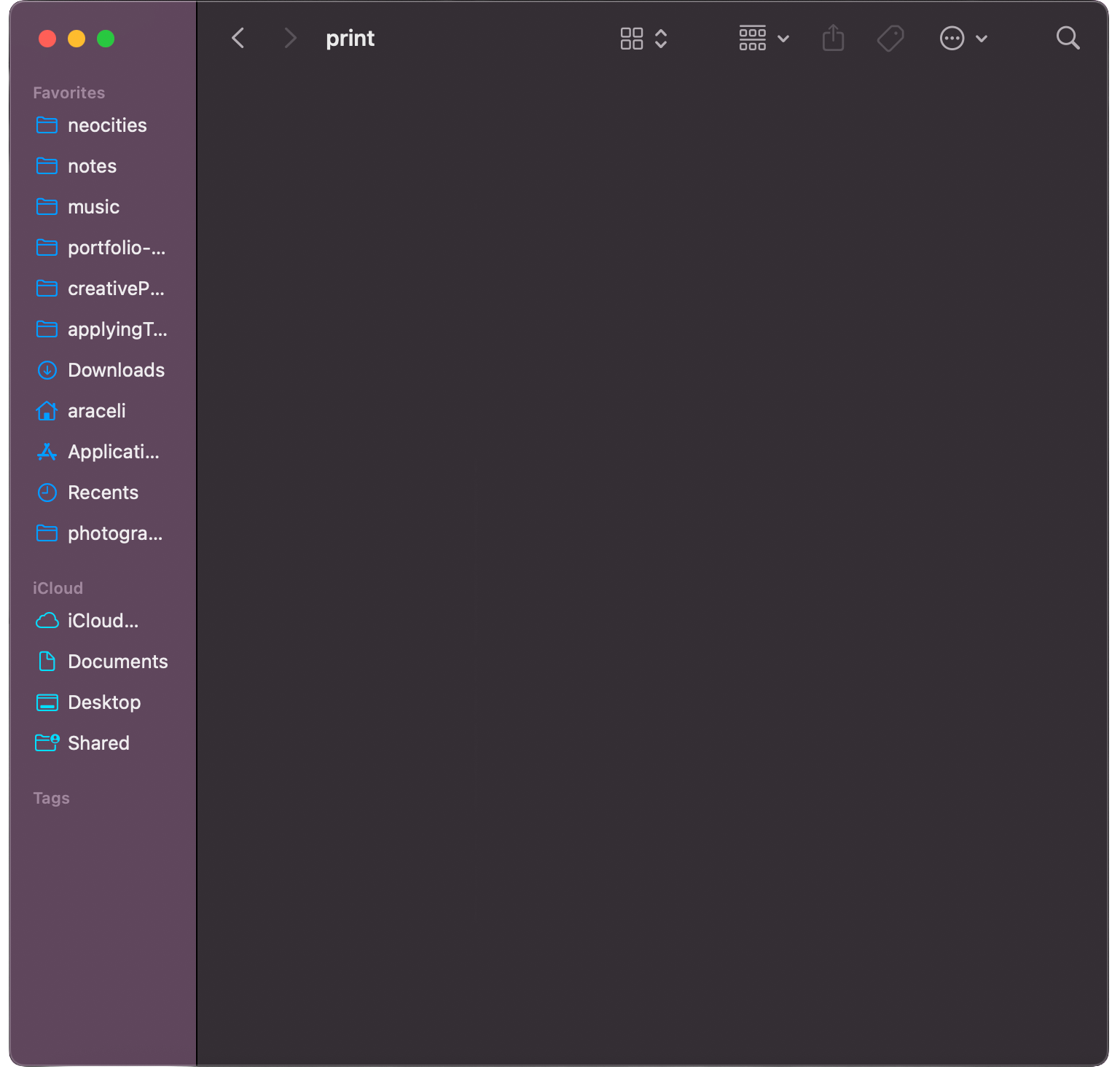Open view mode up-down chevron selector
The width and height of the screenshot is (1120, 1074).
coord(661,39)
